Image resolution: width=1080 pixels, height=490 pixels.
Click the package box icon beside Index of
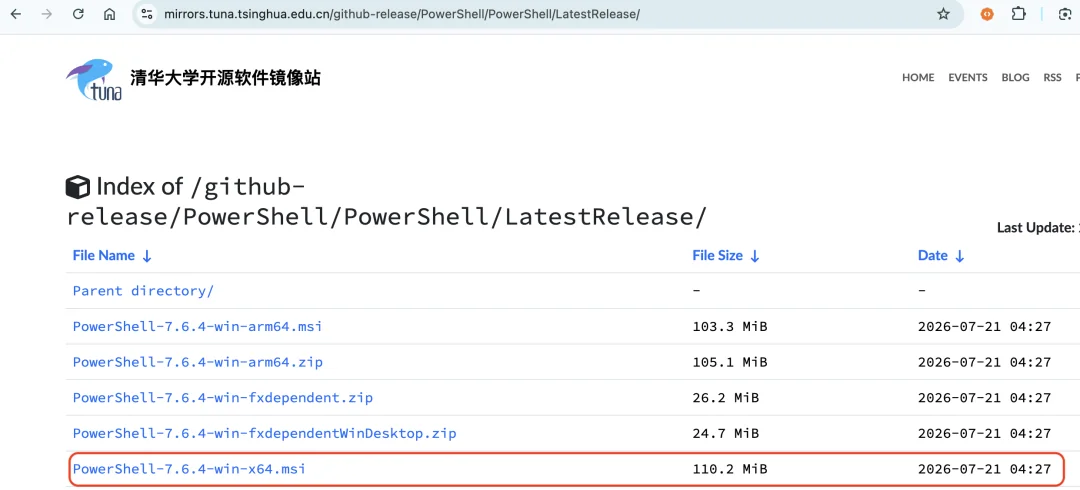point(78,187)
